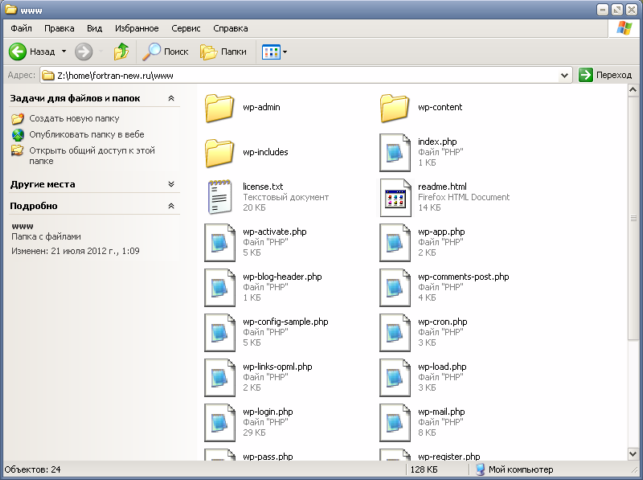Collapse the Подробно details panel
643x480 pixels.
tap(171, 206)
